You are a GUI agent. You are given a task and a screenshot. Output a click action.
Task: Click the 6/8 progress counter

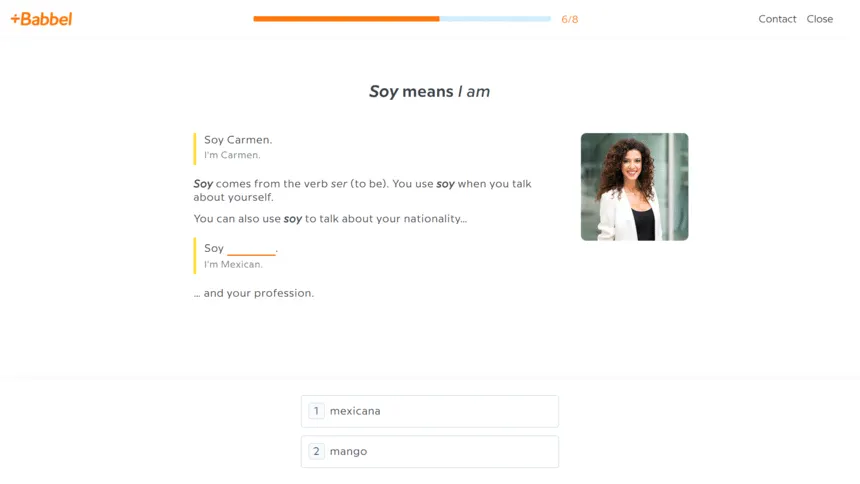pyautogui.click(x=569, y=20)
